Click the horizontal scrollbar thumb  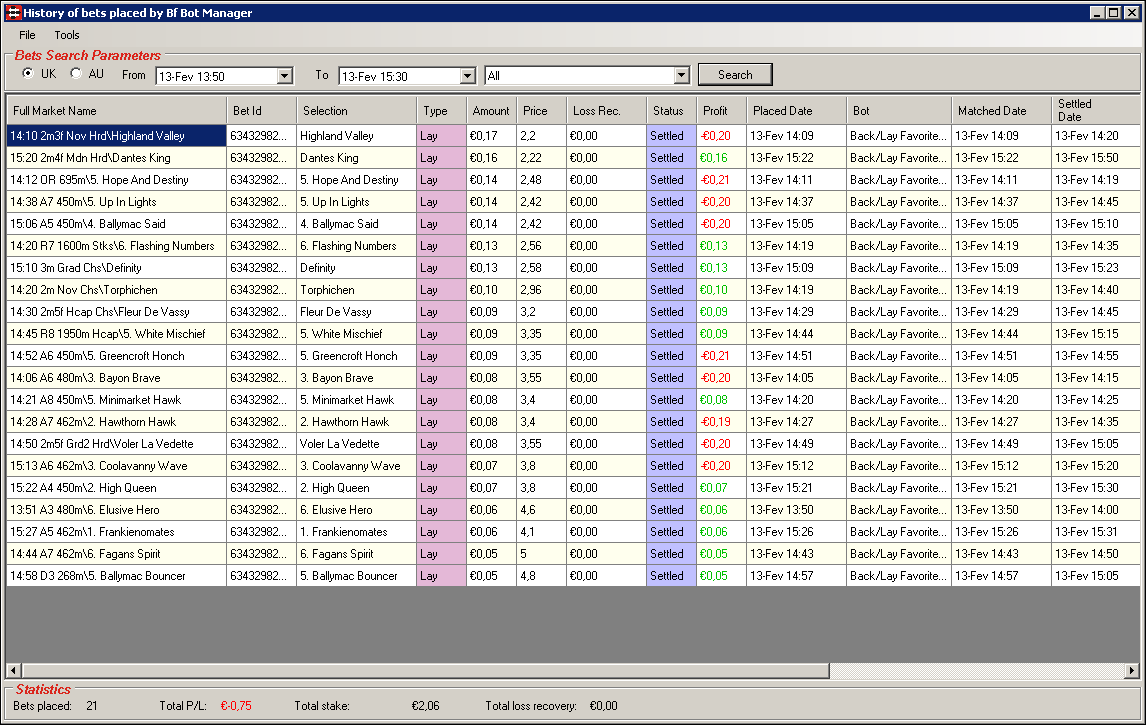click(x=425, y=670)
